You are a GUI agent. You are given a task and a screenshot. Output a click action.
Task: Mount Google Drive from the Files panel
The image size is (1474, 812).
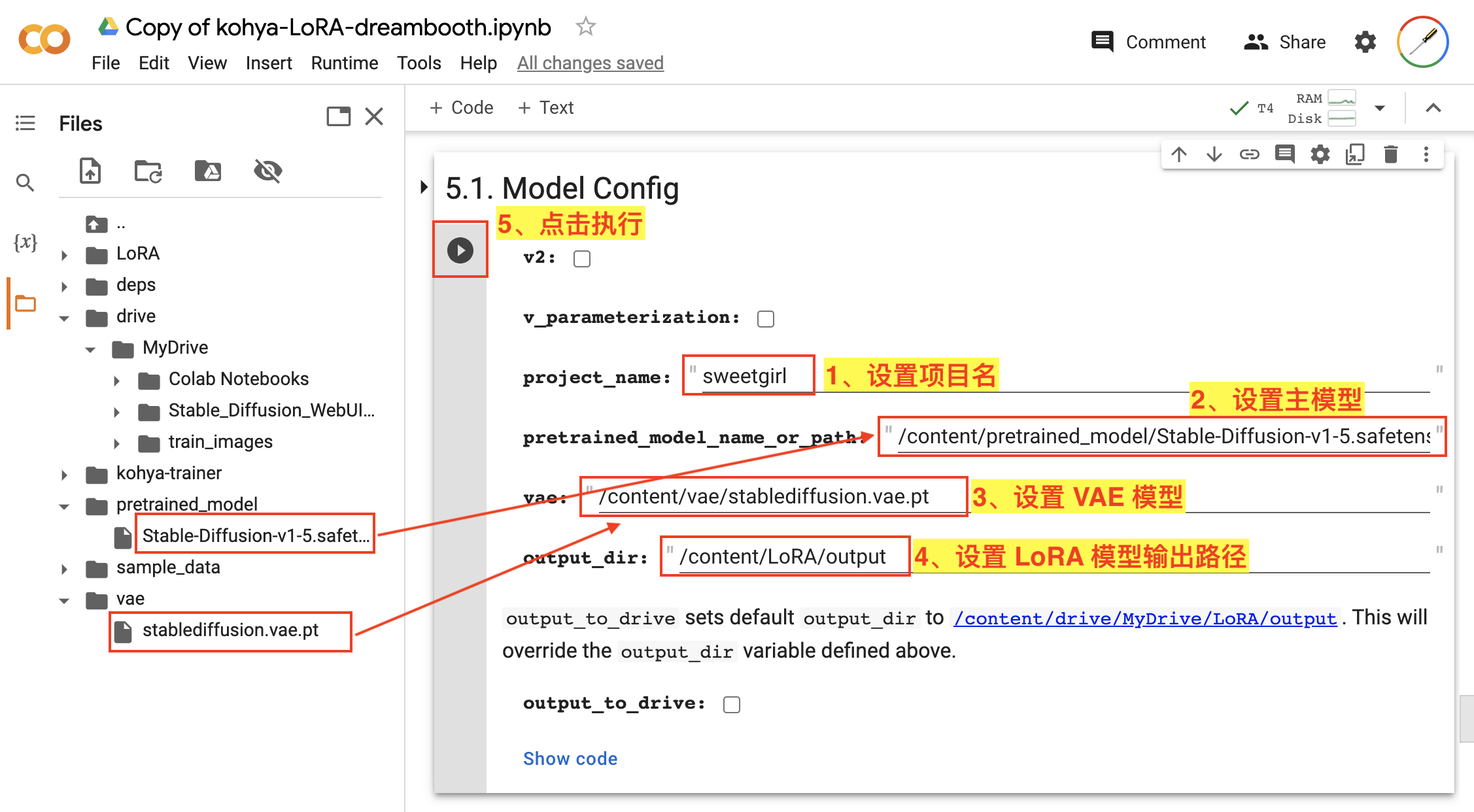point(208,171)
